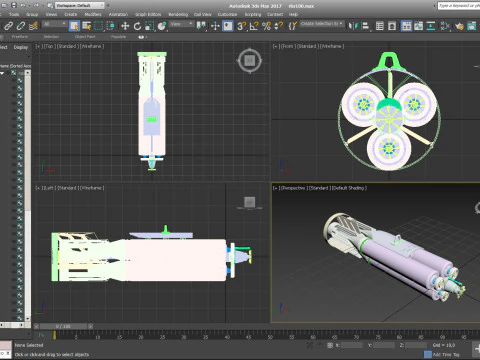The image size is (480, 360).
Task: Click the Open File icon in title bar
Action: coord(4,5)
